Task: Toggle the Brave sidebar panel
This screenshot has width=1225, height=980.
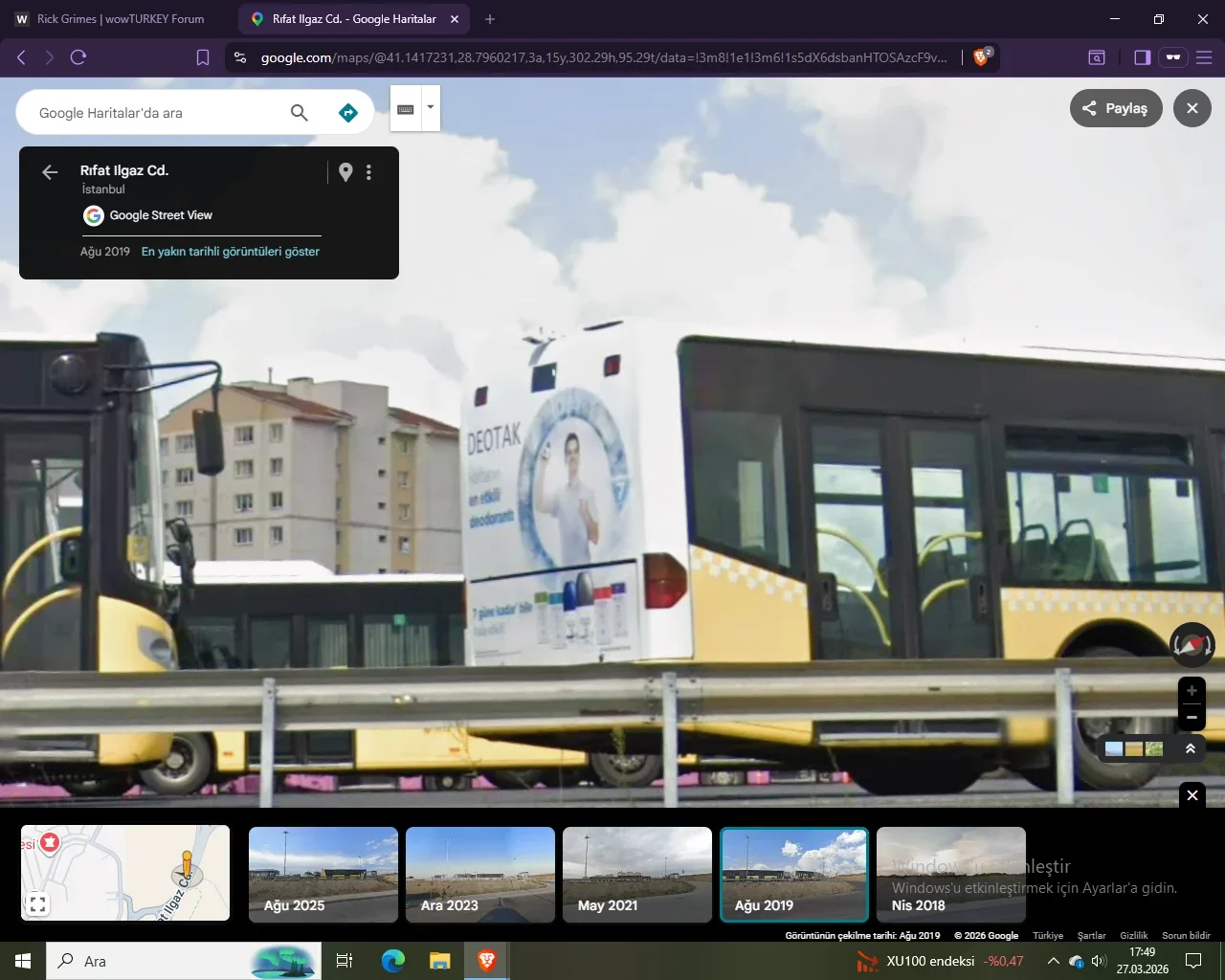Action: [x=1142, y=57]
